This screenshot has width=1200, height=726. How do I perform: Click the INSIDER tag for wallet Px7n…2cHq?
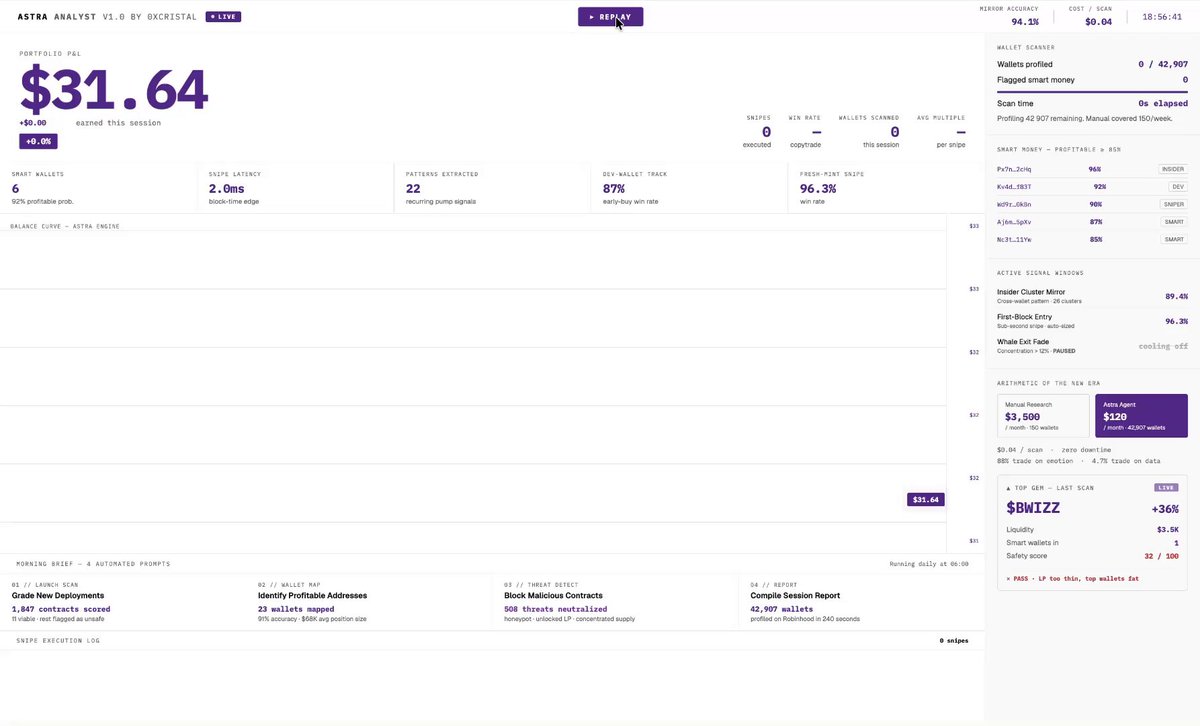point(1172,170)
